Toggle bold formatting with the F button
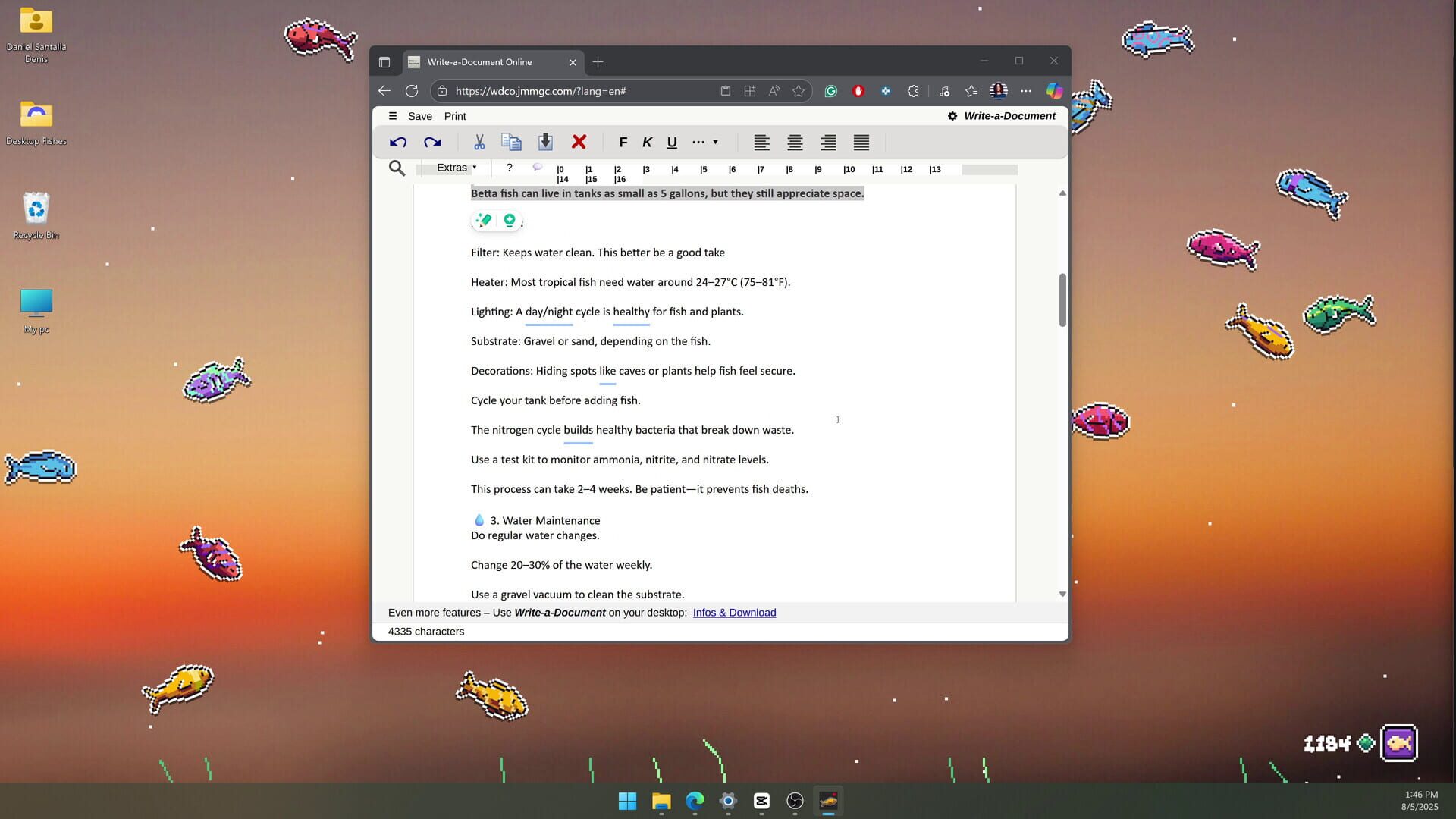 [x=623, y=142]
